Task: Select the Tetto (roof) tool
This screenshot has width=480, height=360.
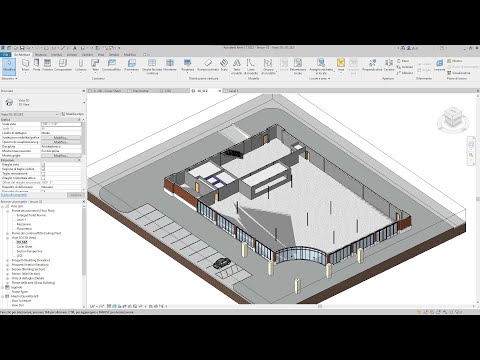Action: point(95,65)
